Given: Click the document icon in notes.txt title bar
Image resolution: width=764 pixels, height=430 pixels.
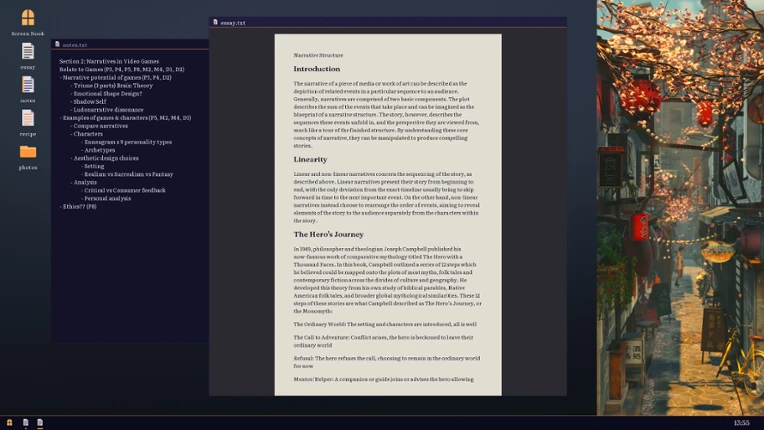Looking at the screenshot, I should [x=57, y=44].
